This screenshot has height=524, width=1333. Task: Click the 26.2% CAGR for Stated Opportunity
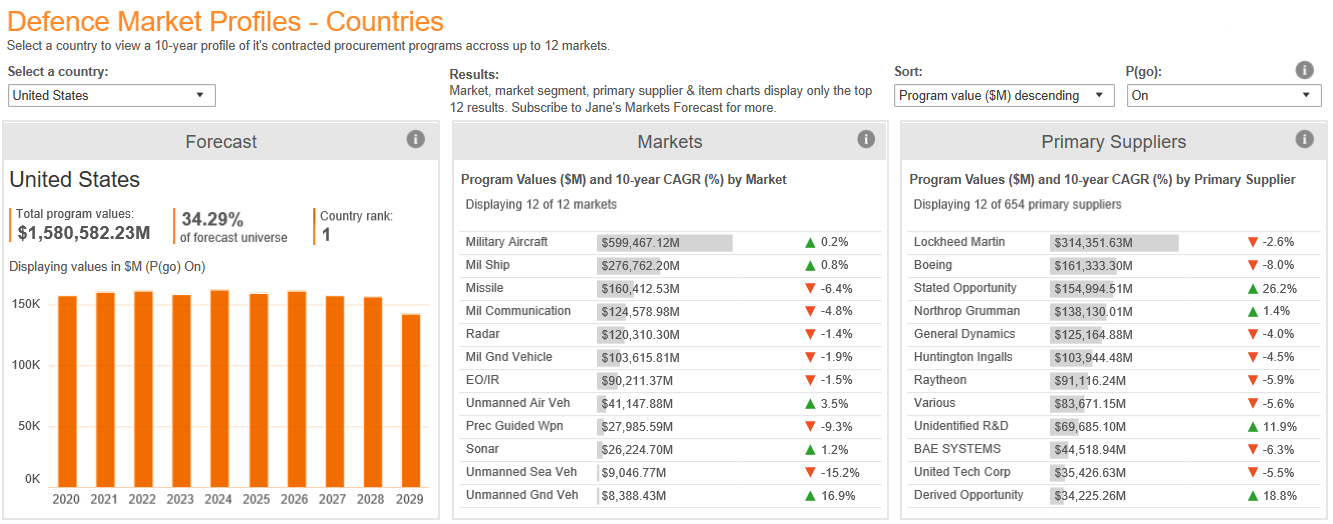[1281, 288]
